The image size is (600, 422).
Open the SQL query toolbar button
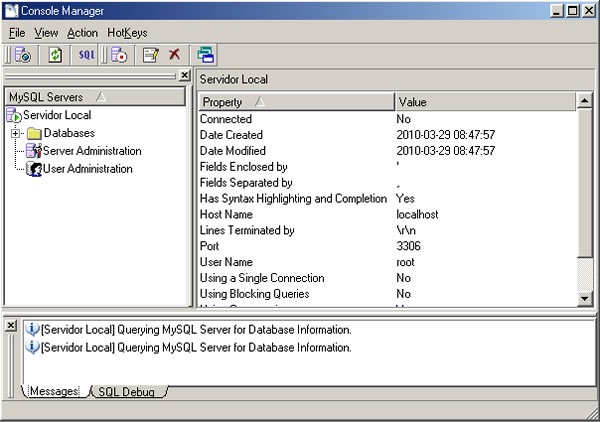(x=86, y=55)
